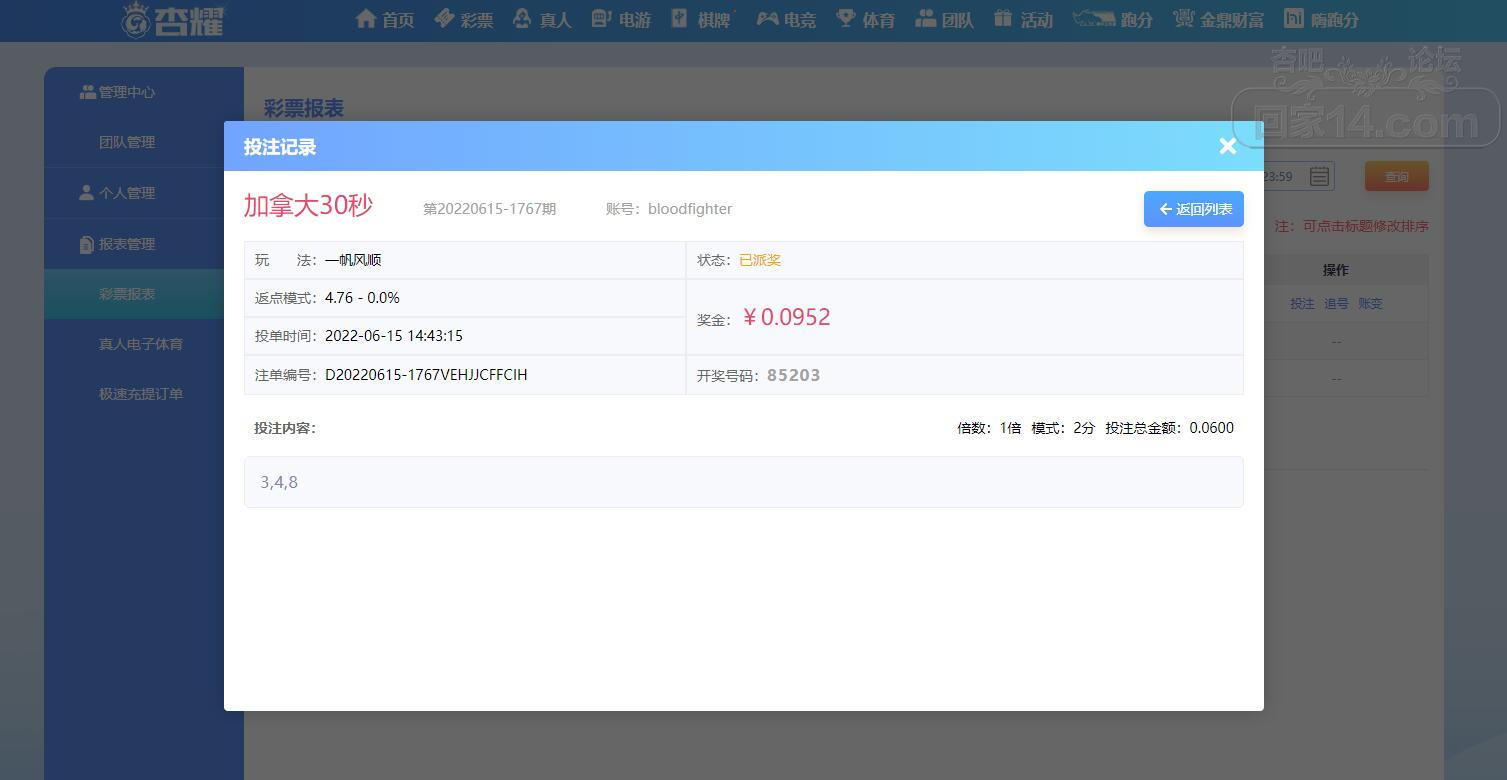Click the gift icon beside 活动
The height and width of the screenshot is (780, 1507).
point(1003,18)
